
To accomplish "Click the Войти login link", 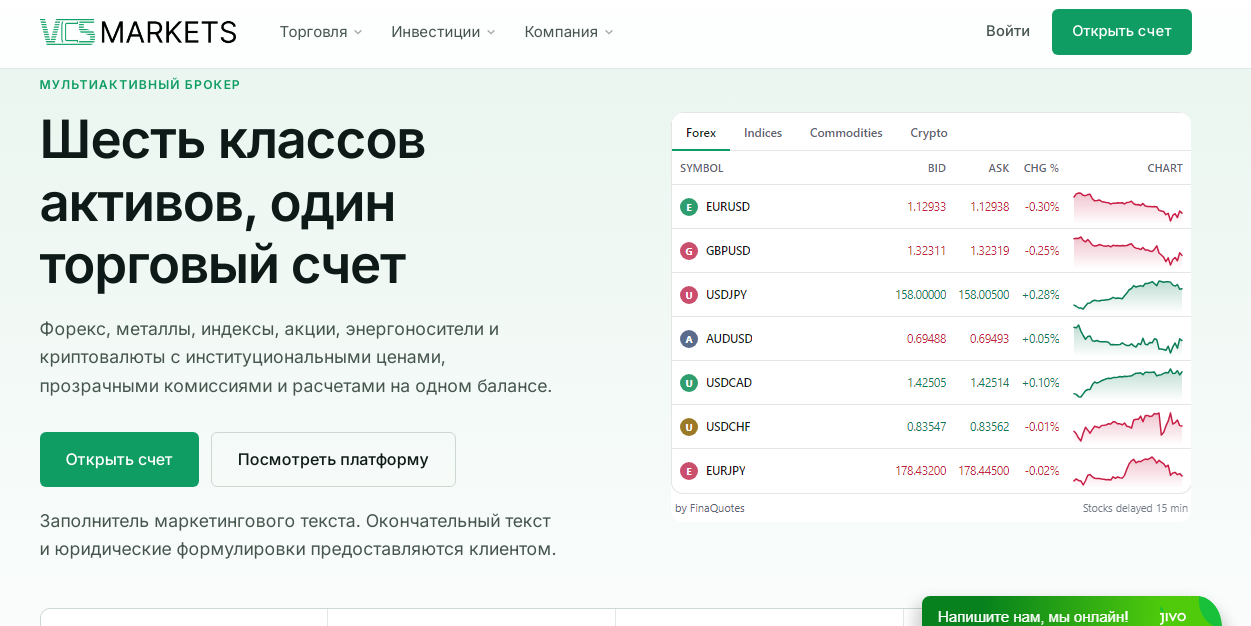I will click(x=1008, y=31).
